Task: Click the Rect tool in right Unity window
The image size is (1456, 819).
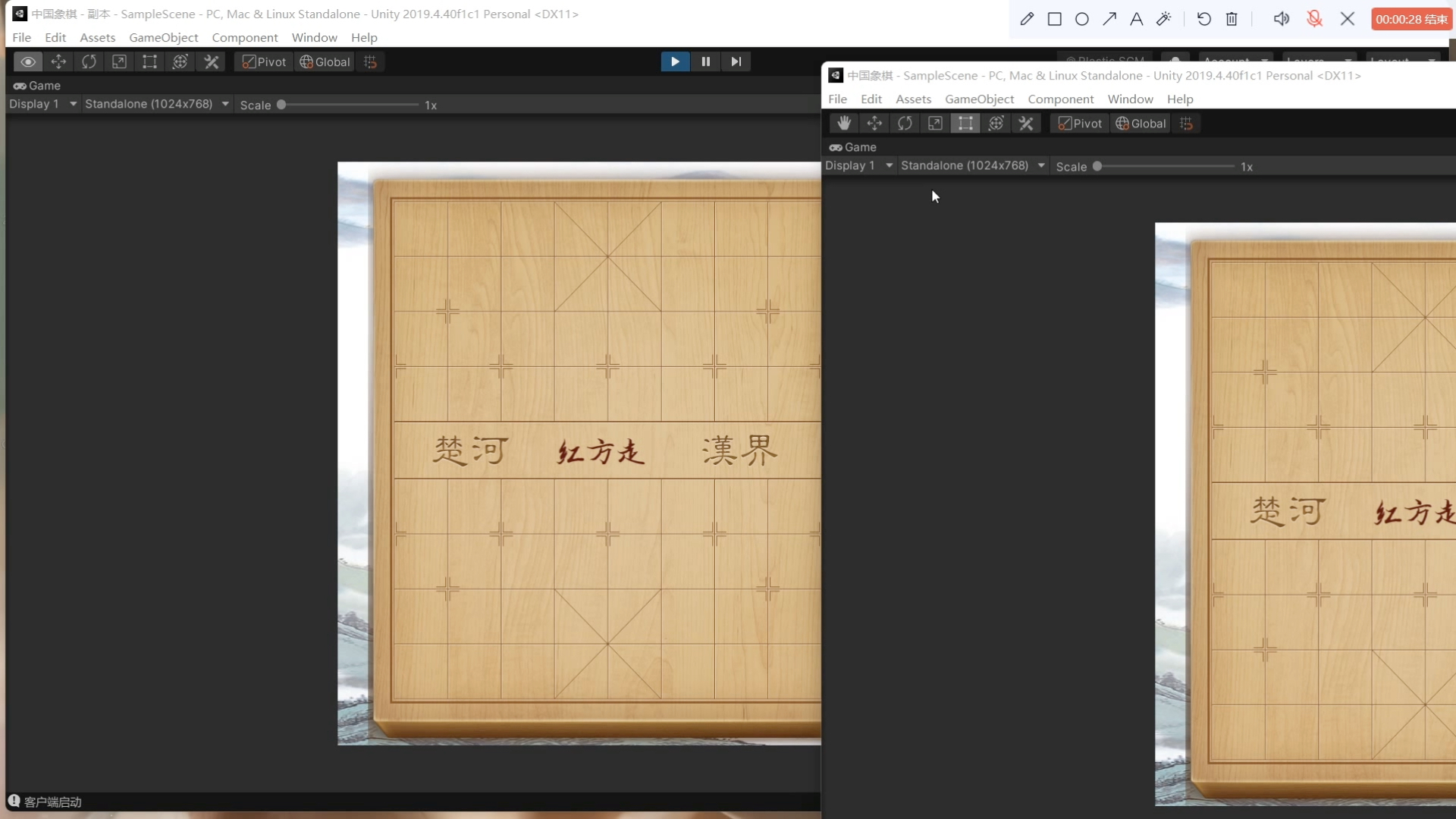Action: [965, 124]
